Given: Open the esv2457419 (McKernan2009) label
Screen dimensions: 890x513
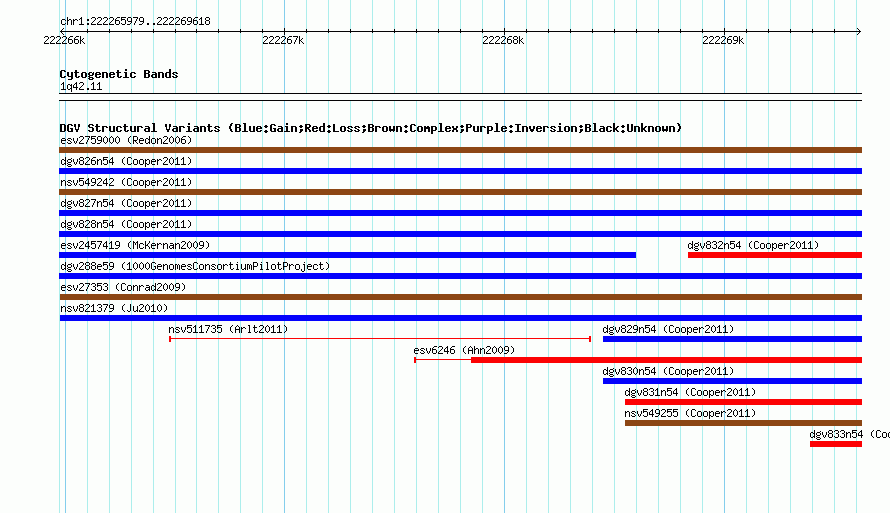Looking at the screenshot, I should 135,245.
